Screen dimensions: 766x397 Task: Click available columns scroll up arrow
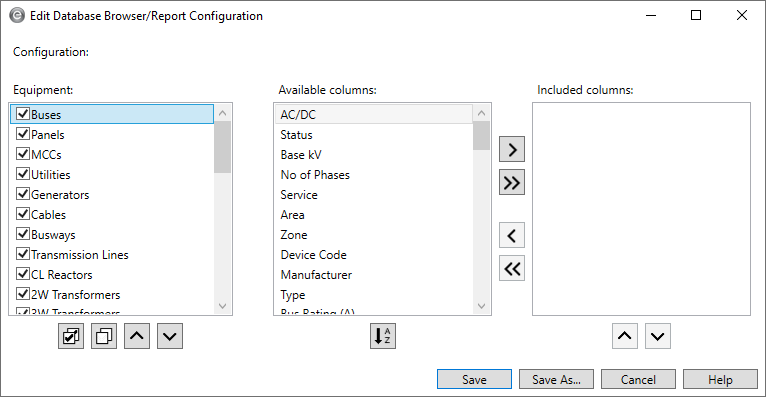pos(482,113)
